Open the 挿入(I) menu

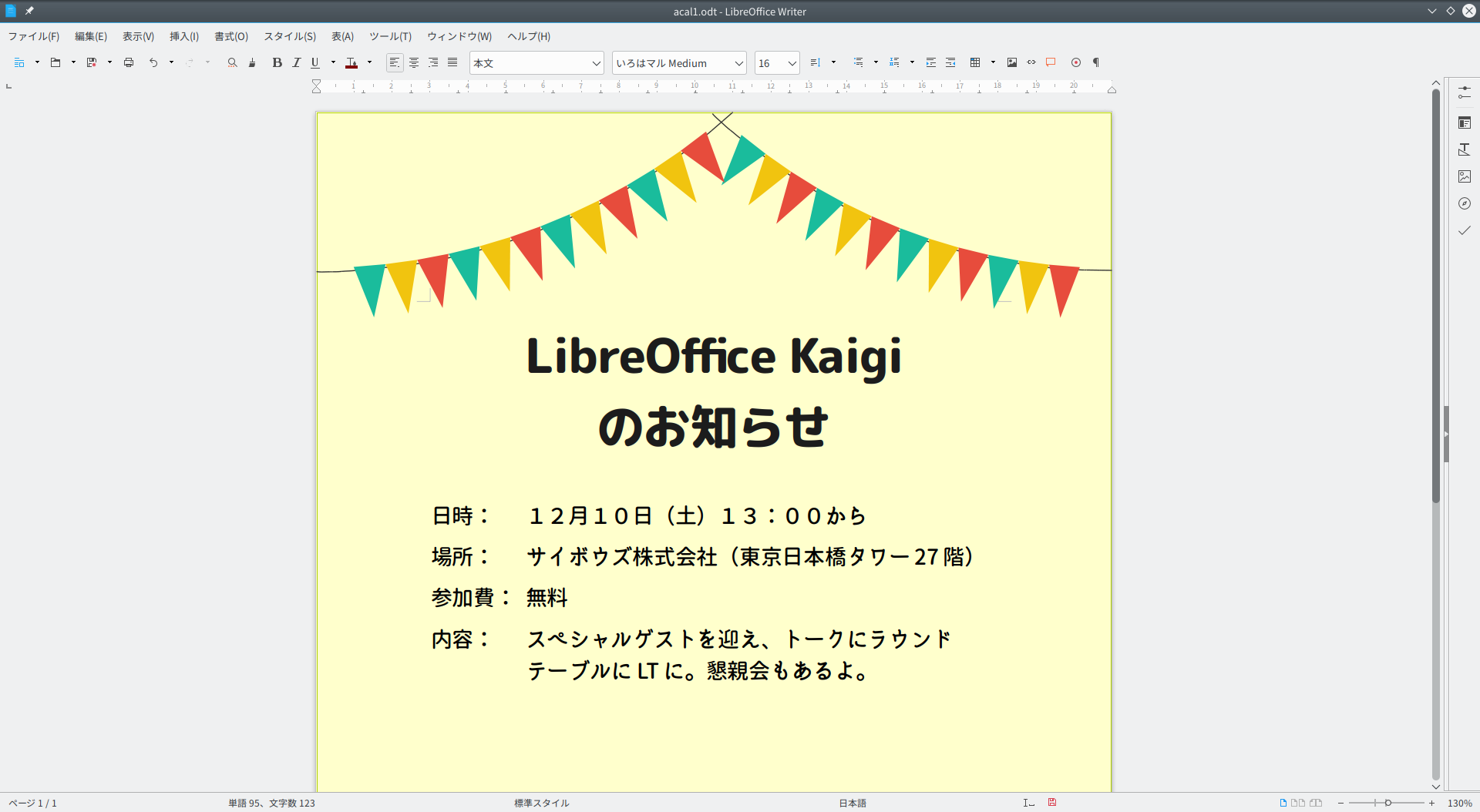[184, 36]
